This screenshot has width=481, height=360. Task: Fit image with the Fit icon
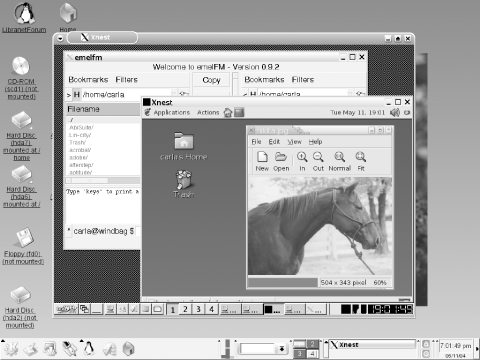pyautogui.click(x=361, y=161)
